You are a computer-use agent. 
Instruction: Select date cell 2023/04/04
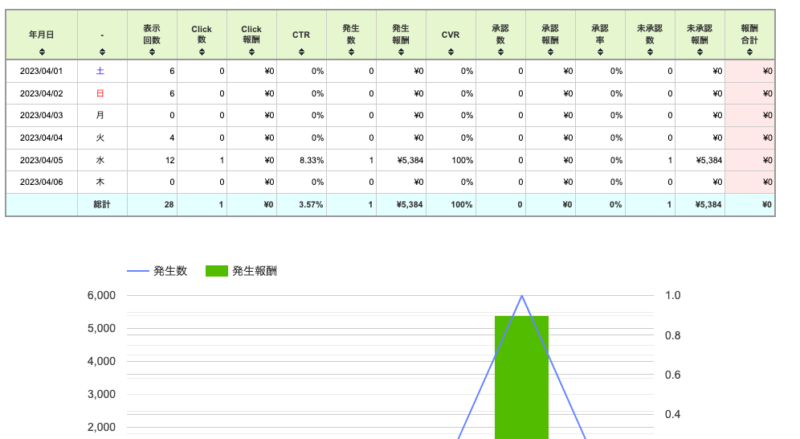(x=41, y=138)
